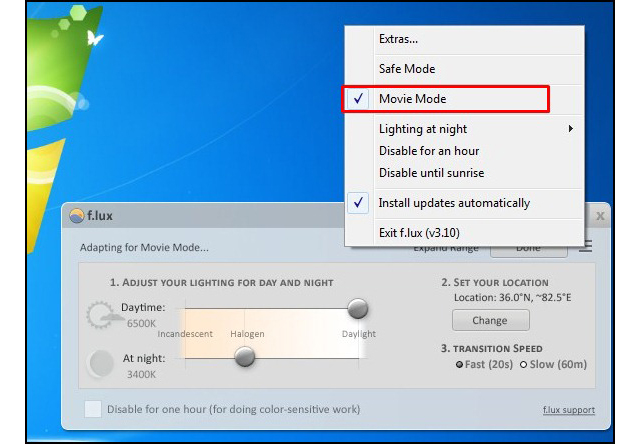Select Fast (20s) transition speed

[x=484, y=364]
